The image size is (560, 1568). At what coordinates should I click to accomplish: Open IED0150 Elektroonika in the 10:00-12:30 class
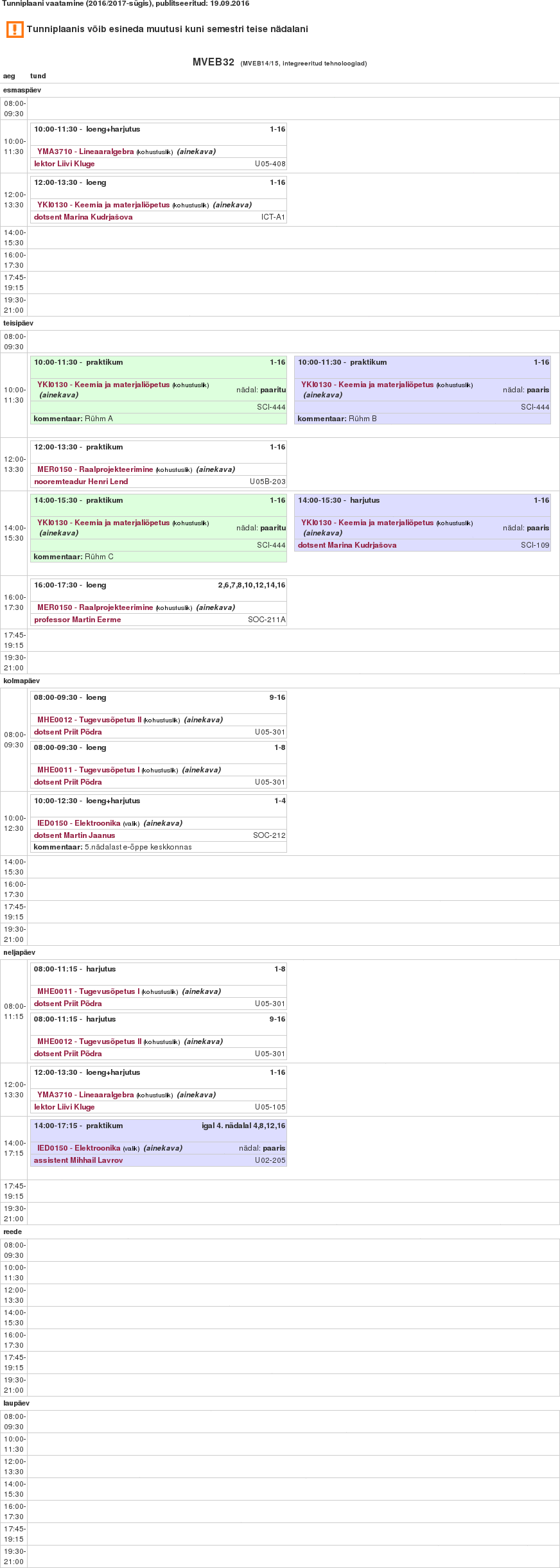[x=79, y=823]
